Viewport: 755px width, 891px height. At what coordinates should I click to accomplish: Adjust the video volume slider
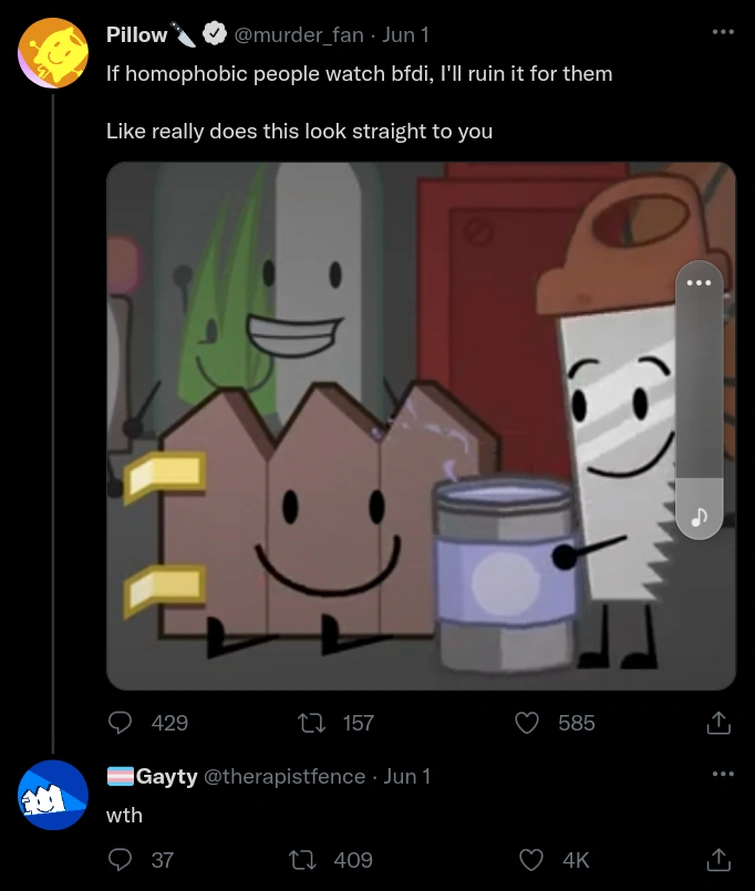click(x=698, y=400)
